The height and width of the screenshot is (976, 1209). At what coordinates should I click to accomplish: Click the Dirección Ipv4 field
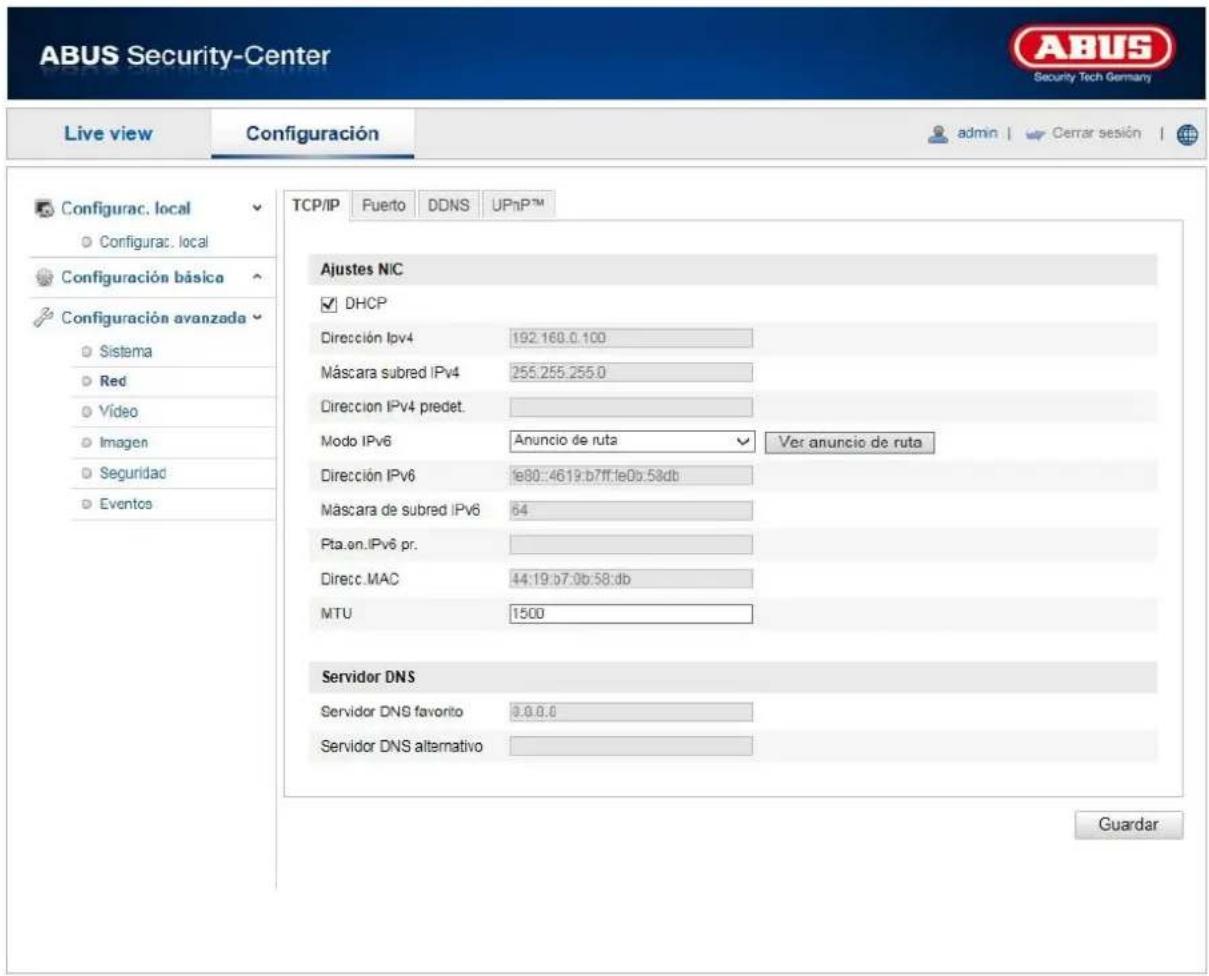(x=630, y=337)
